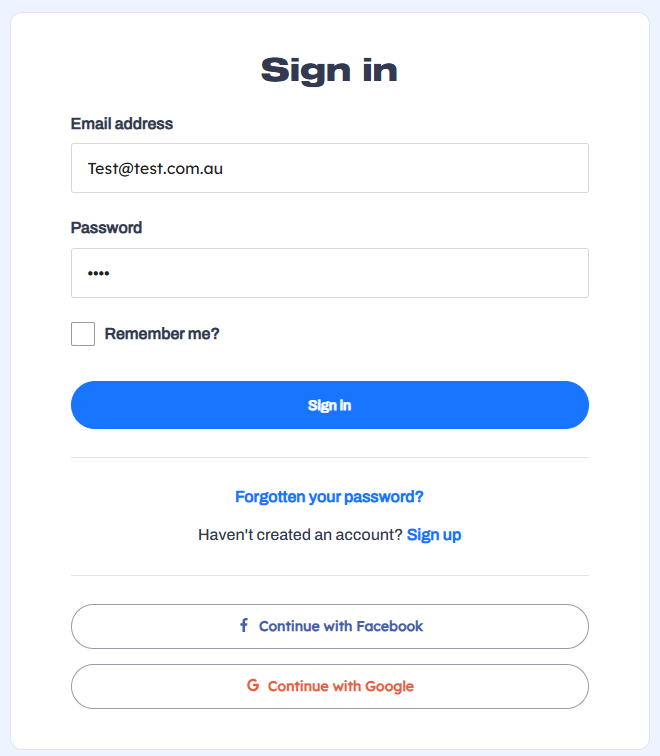
Task: Tick the Remember me checkbox
Action: point(83,334)
